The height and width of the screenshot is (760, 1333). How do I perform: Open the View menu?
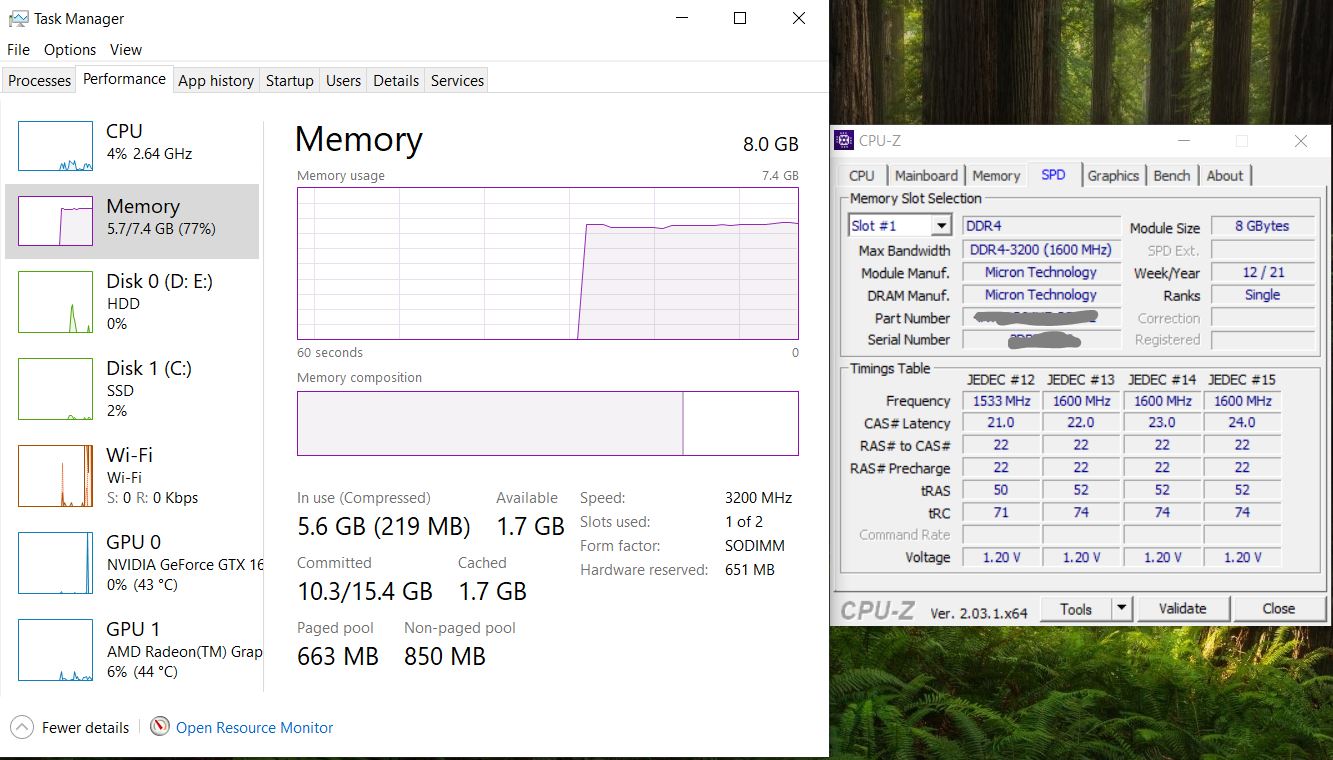[x=125, y=49]
